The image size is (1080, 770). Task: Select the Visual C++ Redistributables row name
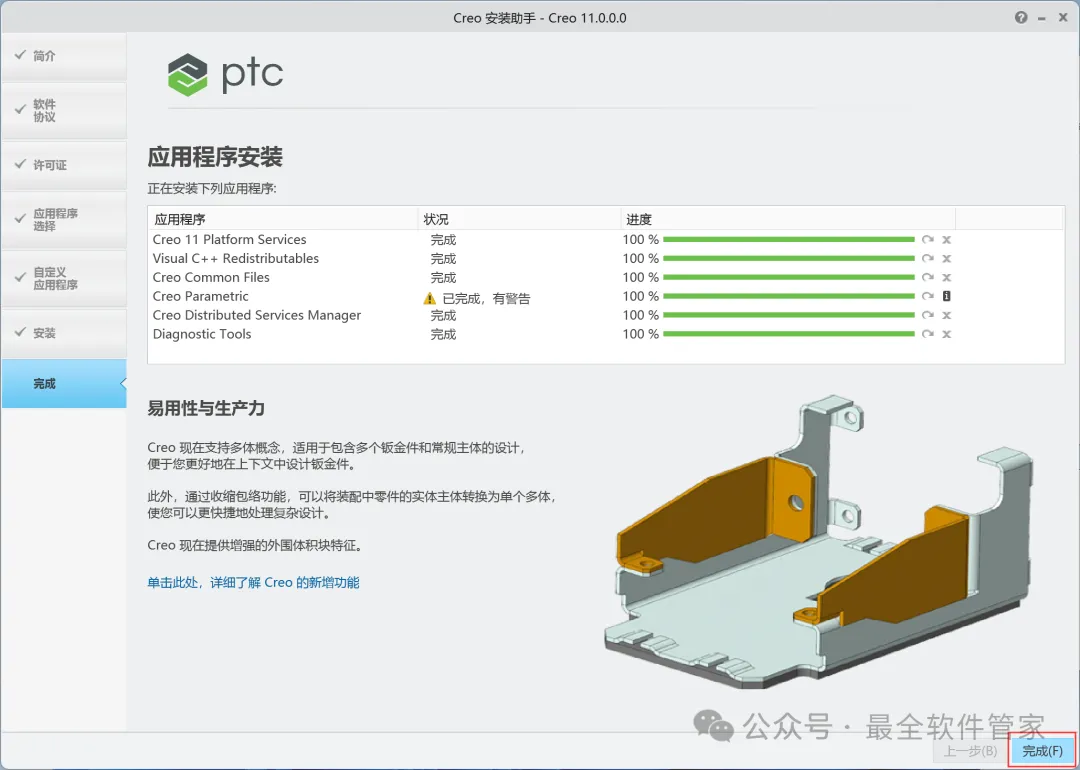(236, 258)
